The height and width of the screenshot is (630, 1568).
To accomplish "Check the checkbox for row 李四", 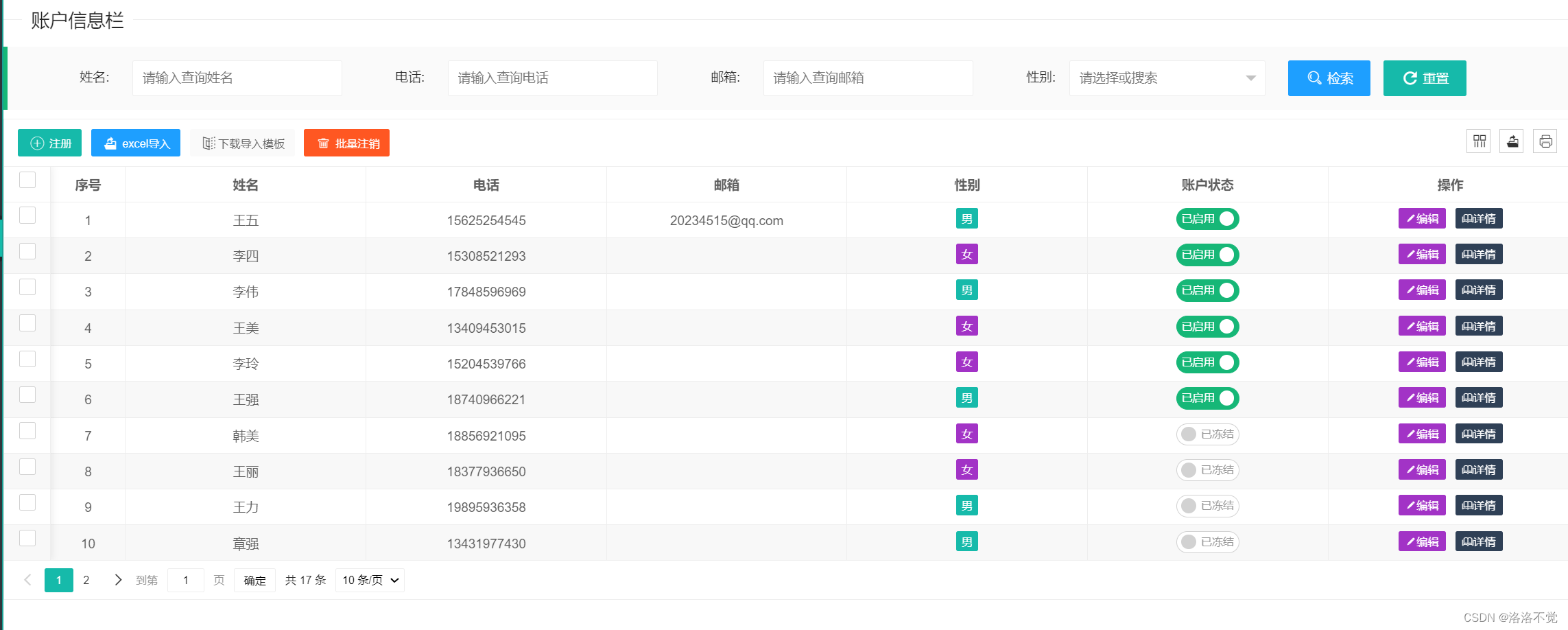I will [27, 251].
